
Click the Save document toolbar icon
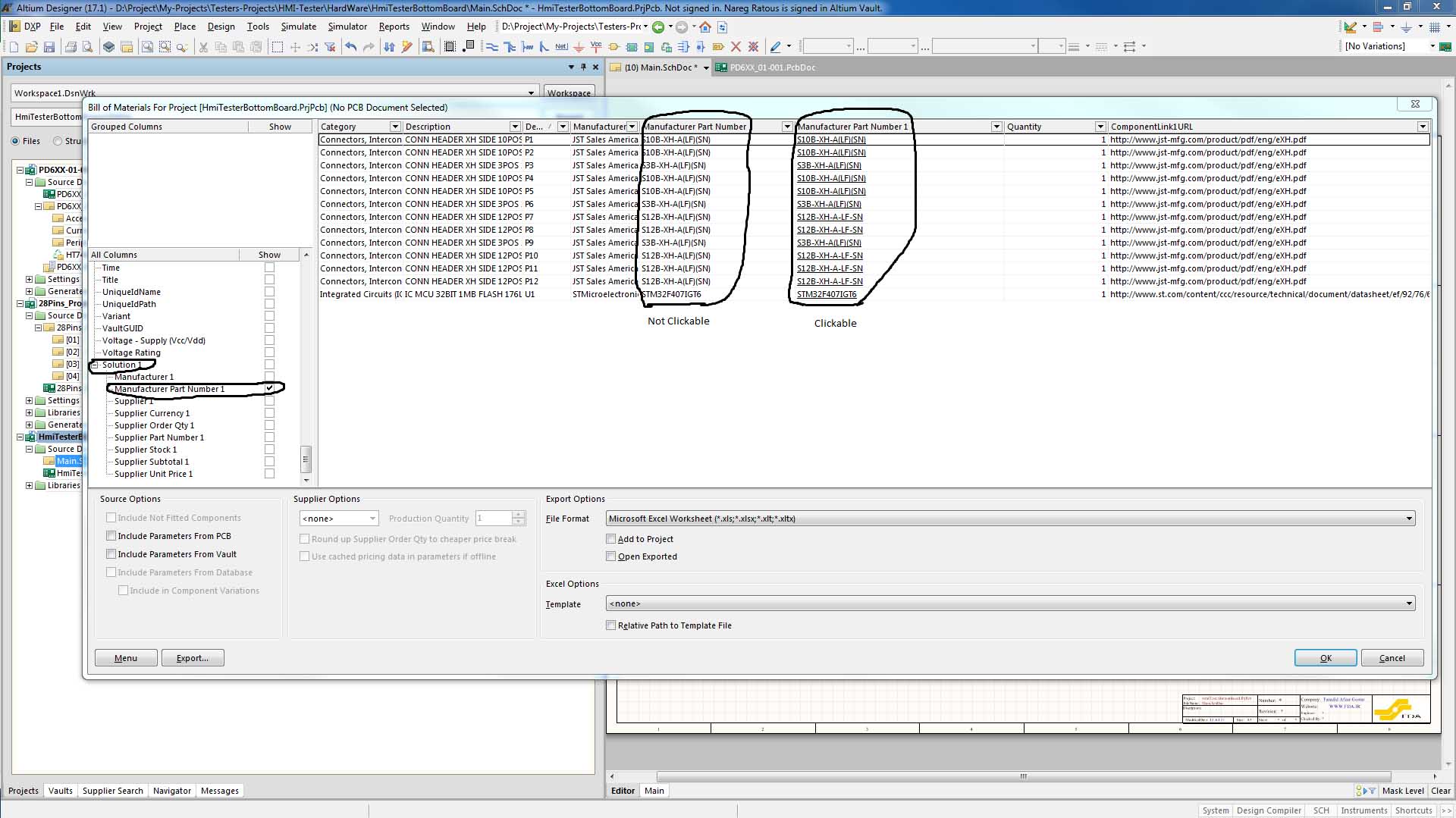[49, 47]
